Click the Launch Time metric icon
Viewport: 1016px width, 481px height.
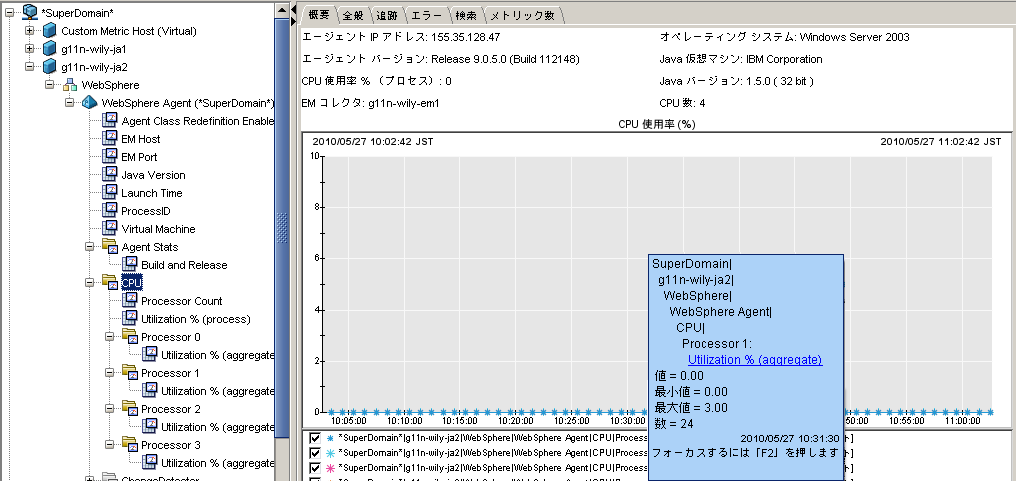(110, 193)
